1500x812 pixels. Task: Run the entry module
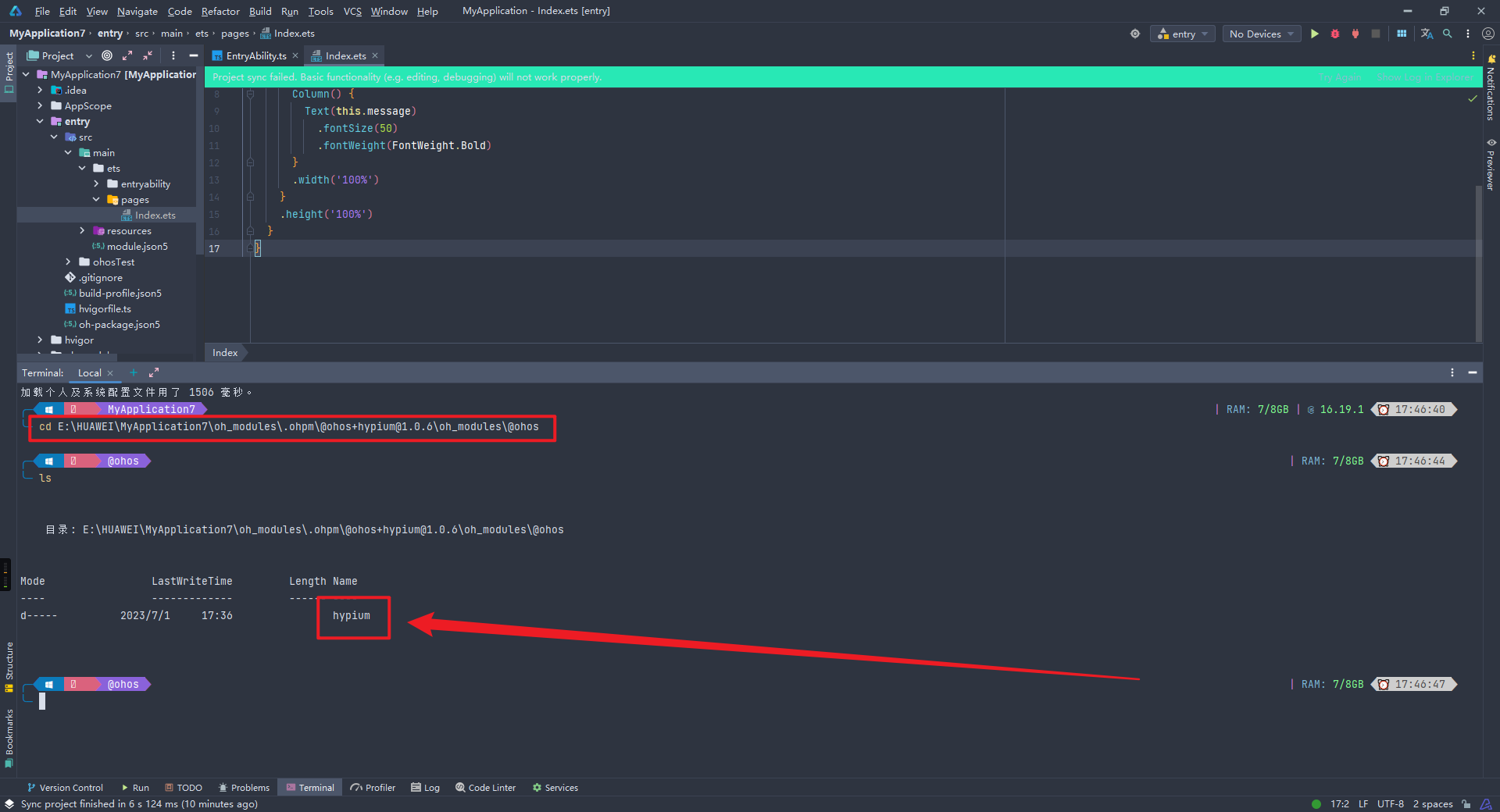pos(1314,34)
